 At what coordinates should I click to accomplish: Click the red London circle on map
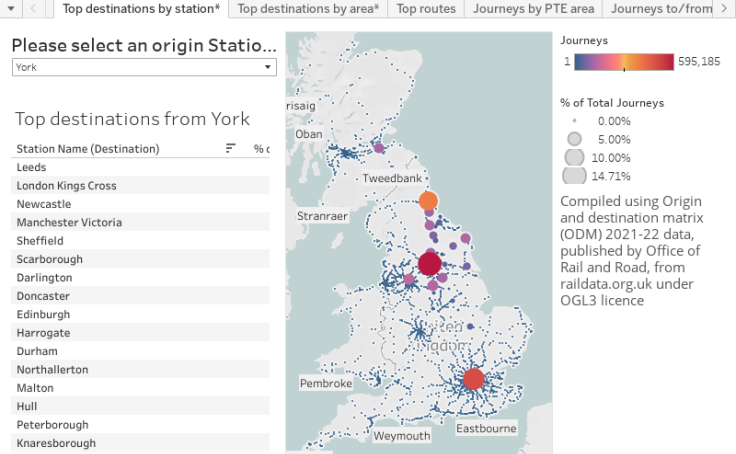coord(474,379)
